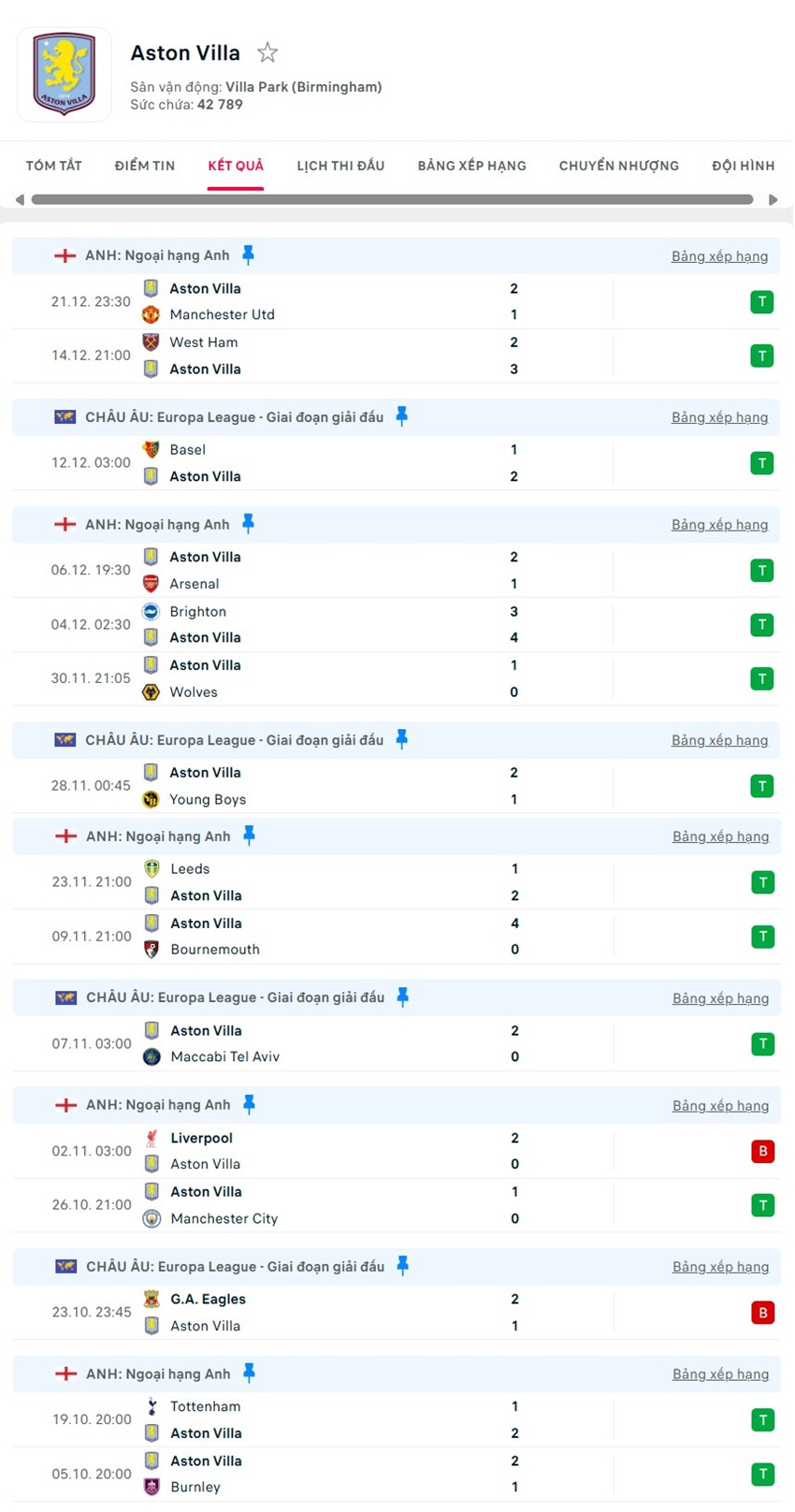The height and width of the screenshot is (1512, 795).
Task: Open the Bảng xếp hạng link in the first Europa League header
Action: (x=719, y=417)
